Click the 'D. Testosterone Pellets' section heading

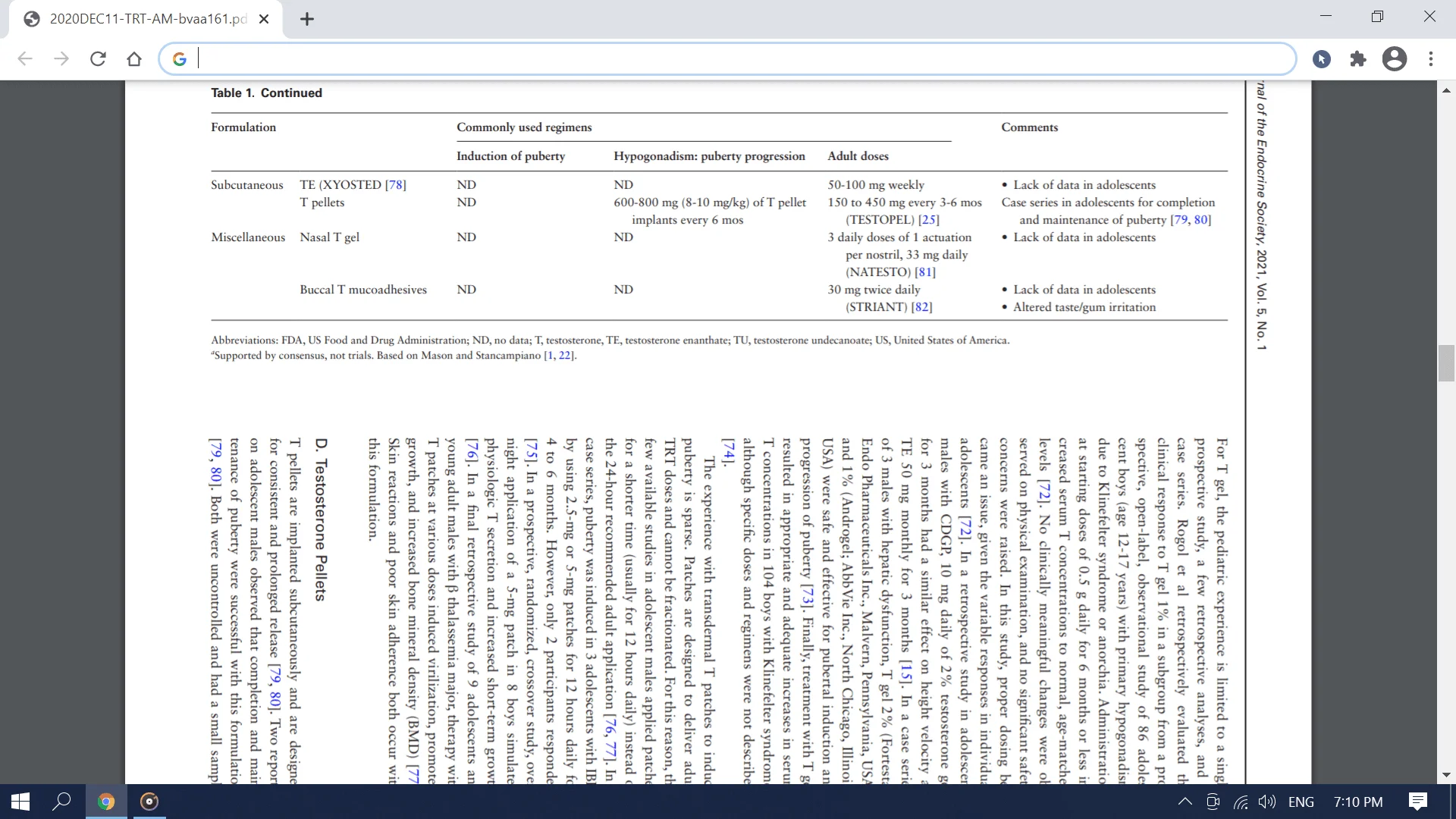[321, 519]
